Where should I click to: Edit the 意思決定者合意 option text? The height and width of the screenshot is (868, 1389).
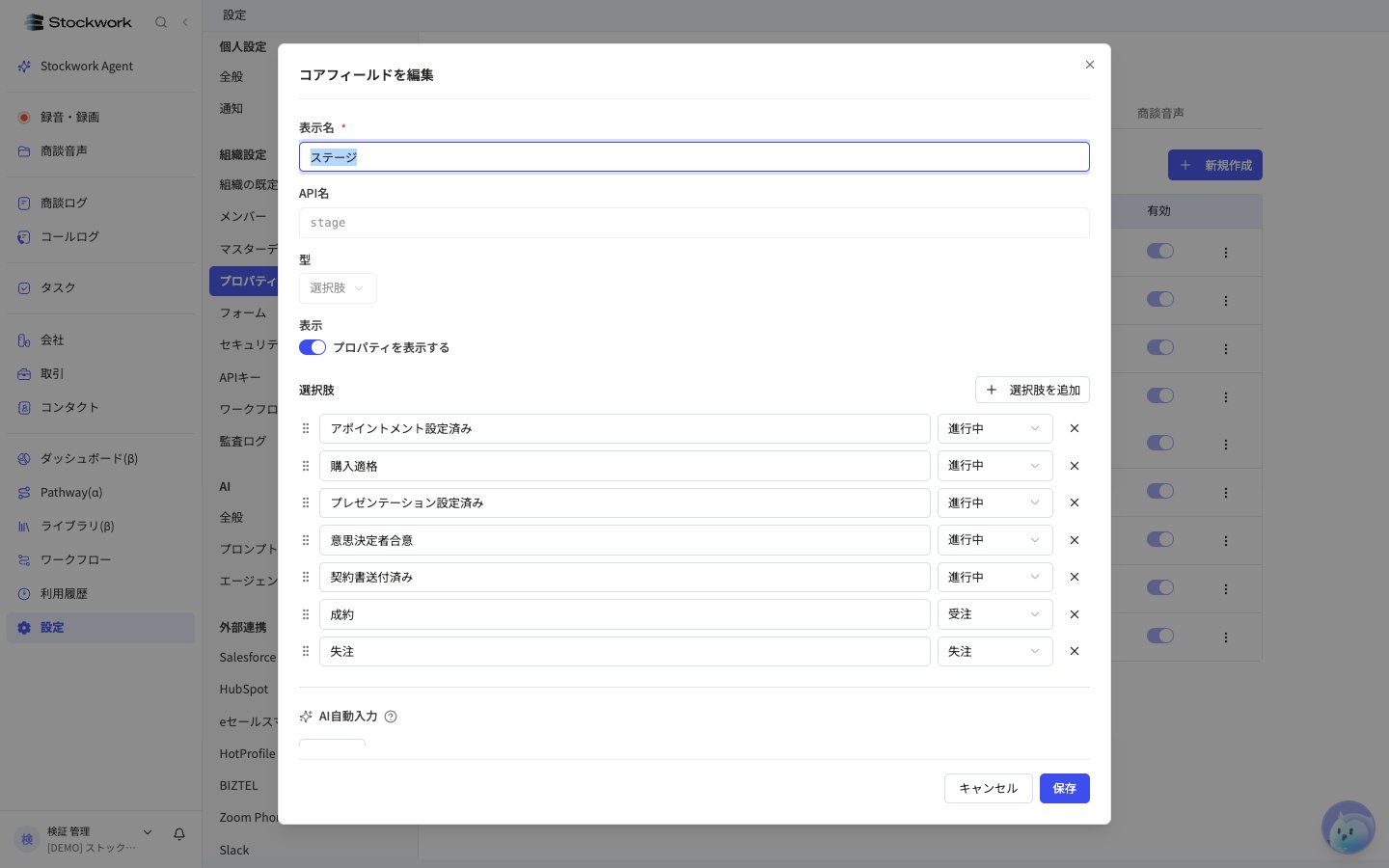pyautogui.click(x=625, y=540)
